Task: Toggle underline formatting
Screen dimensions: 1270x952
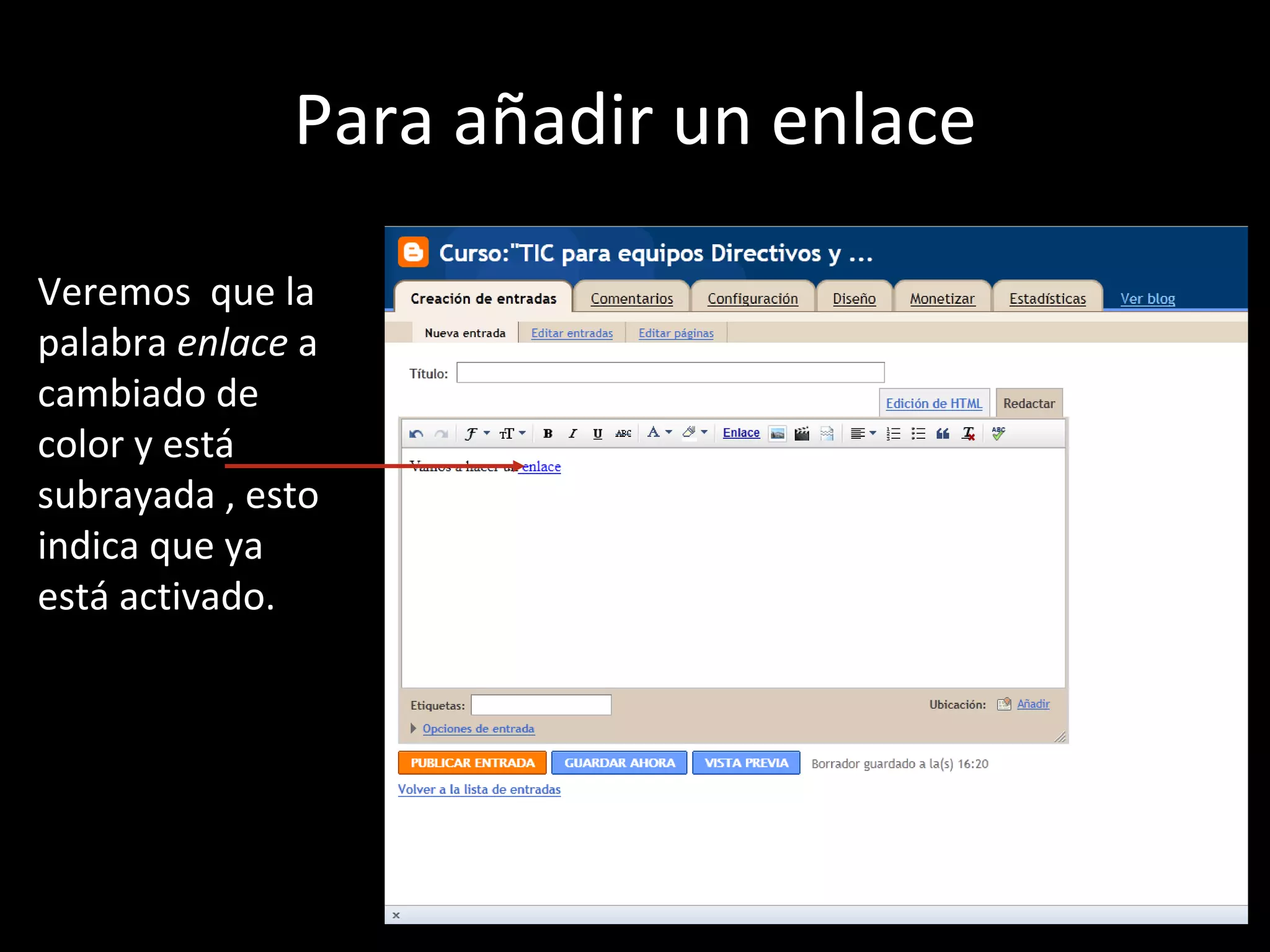Action: pyautogui.click(x=597, y=433)
